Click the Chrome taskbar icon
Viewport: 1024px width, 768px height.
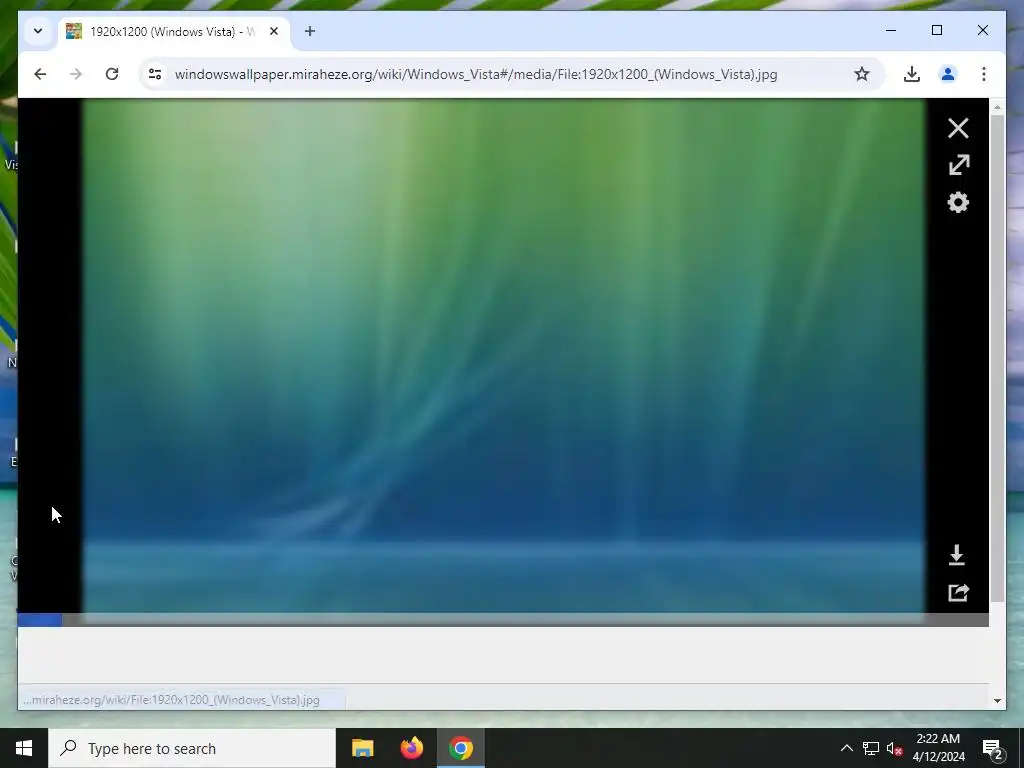pos(460,748)
